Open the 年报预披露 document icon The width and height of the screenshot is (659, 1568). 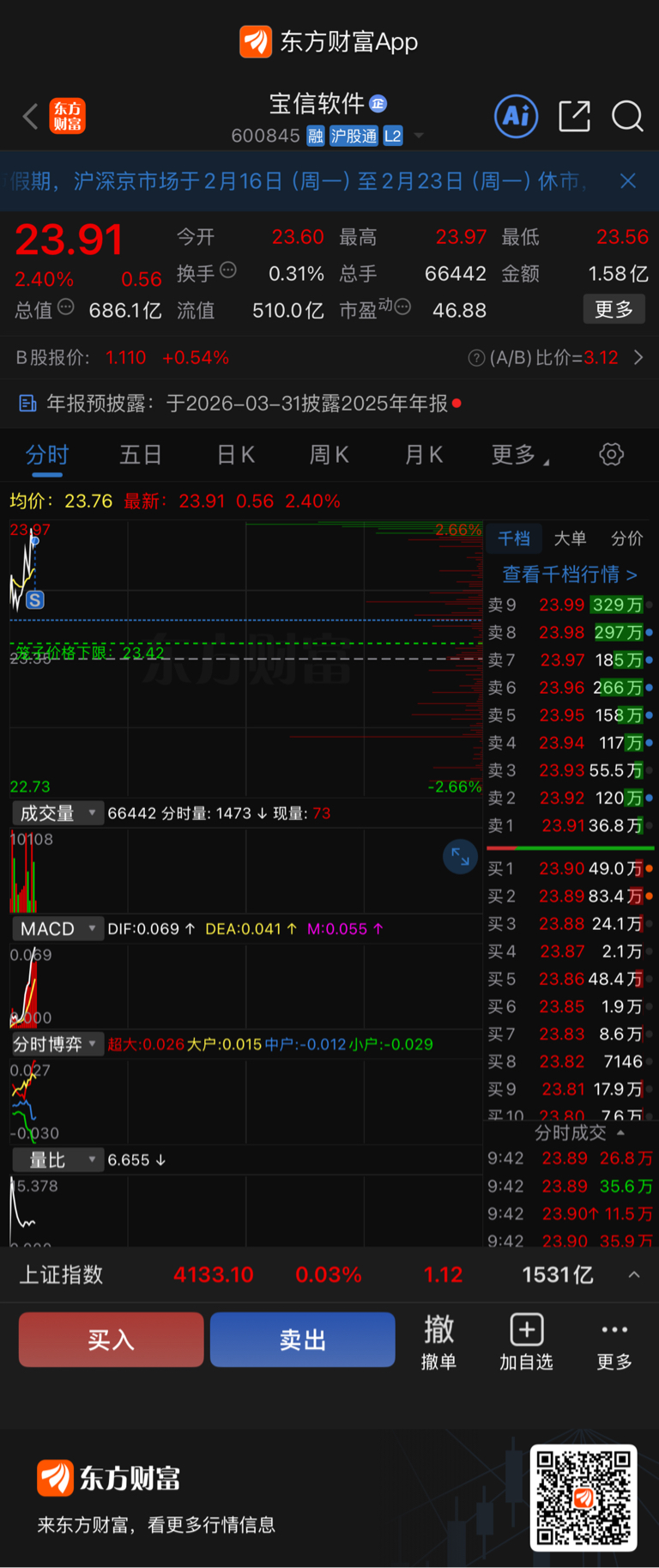27,403
